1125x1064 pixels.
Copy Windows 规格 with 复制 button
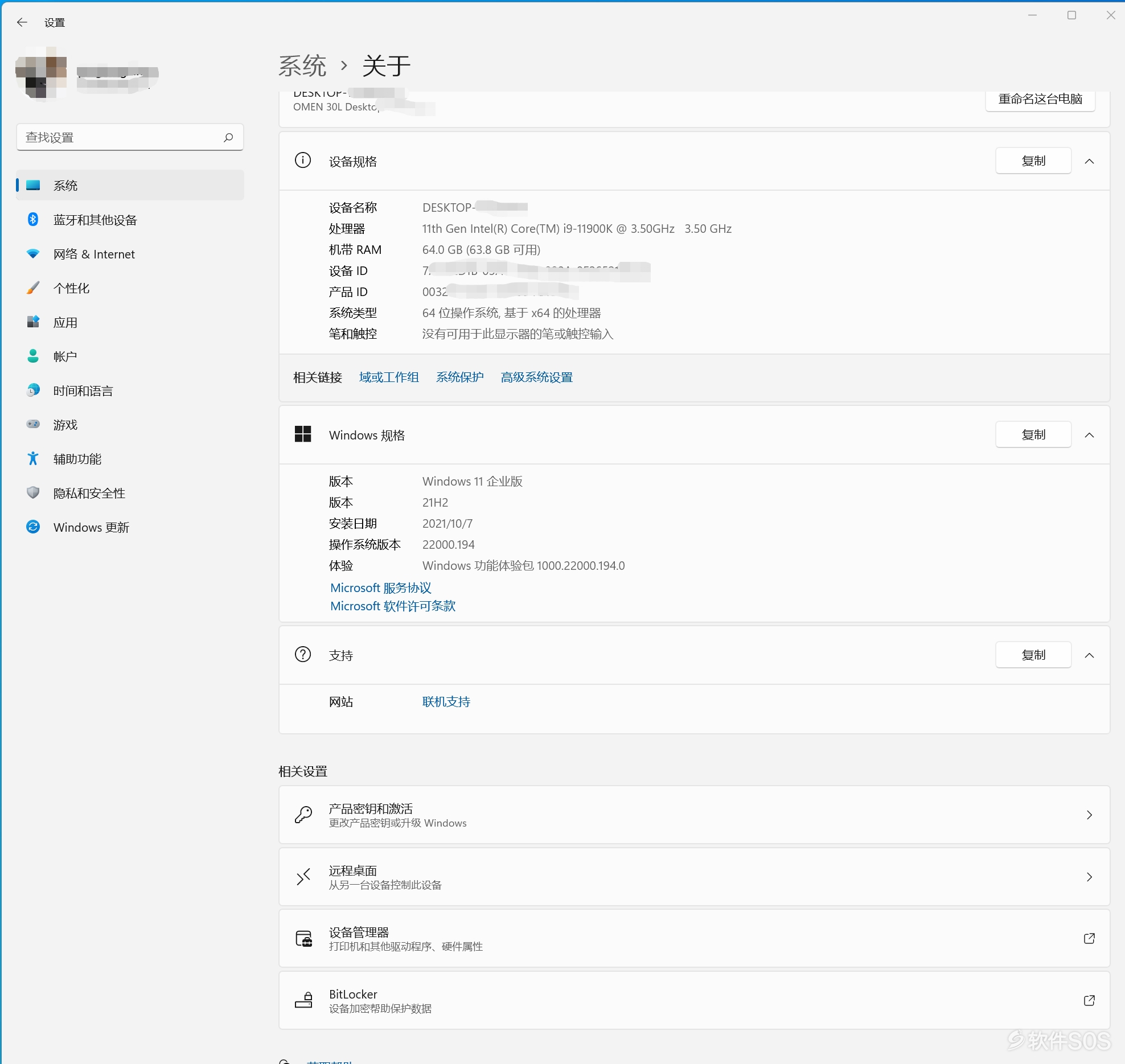1033,434
